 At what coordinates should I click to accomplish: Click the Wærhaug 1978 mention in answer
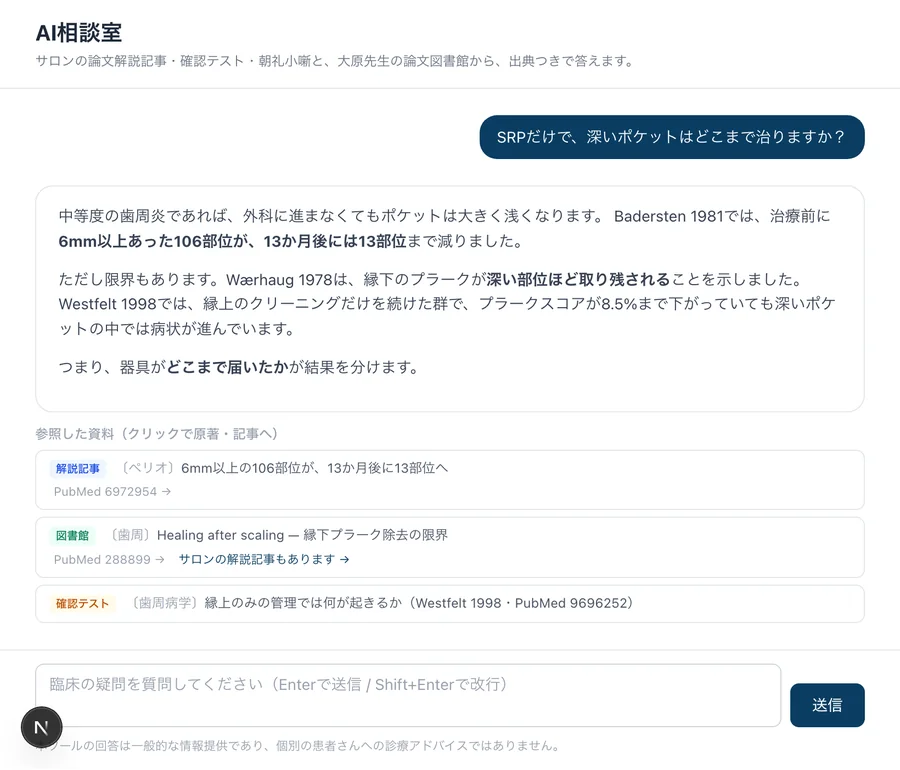pyautogui.click(x=280, y=279)
